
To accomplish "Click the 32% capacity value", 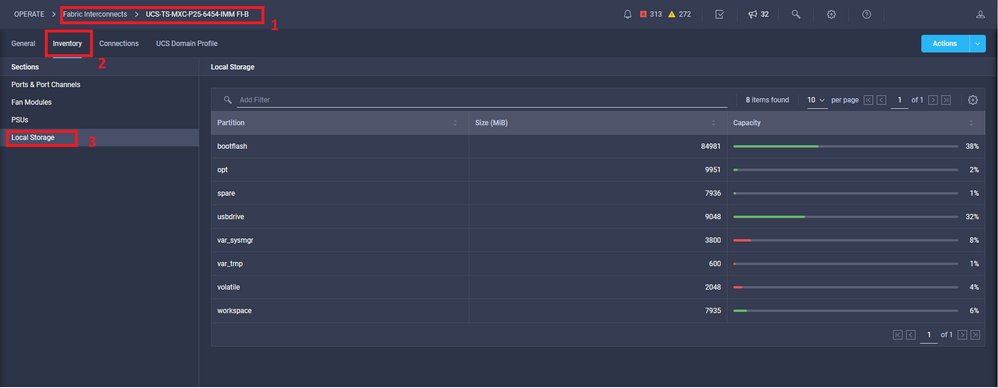I will point(972,217).
